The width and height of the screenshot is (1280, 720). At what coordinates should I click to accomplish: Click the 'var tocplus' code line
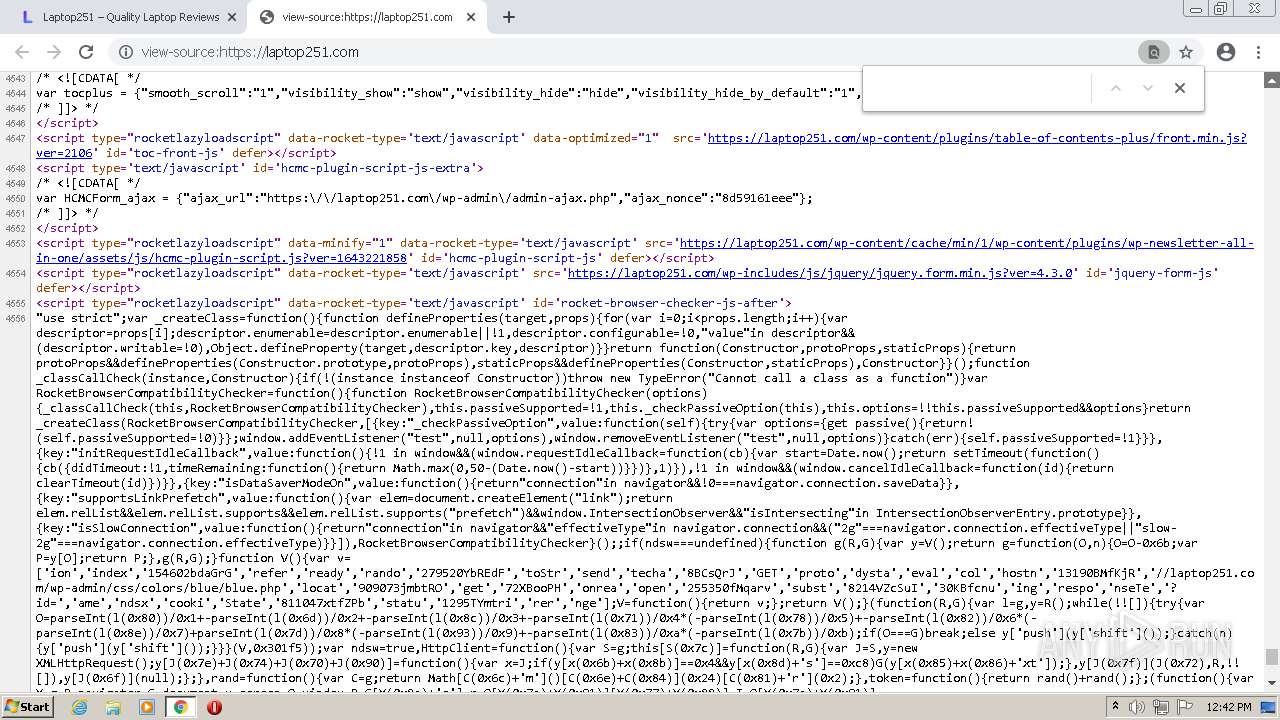click(x=448, y=93)
